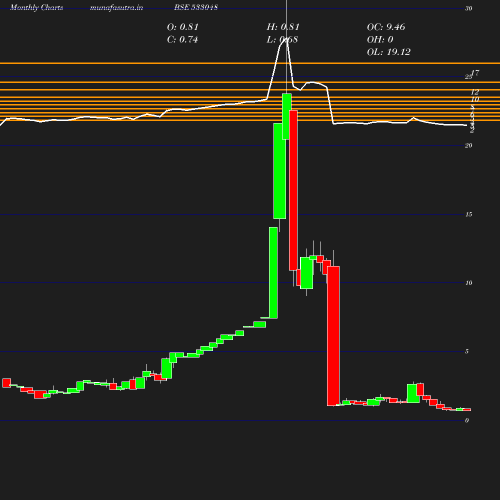Click the y-axis label "30"

[x=469, y=8]
